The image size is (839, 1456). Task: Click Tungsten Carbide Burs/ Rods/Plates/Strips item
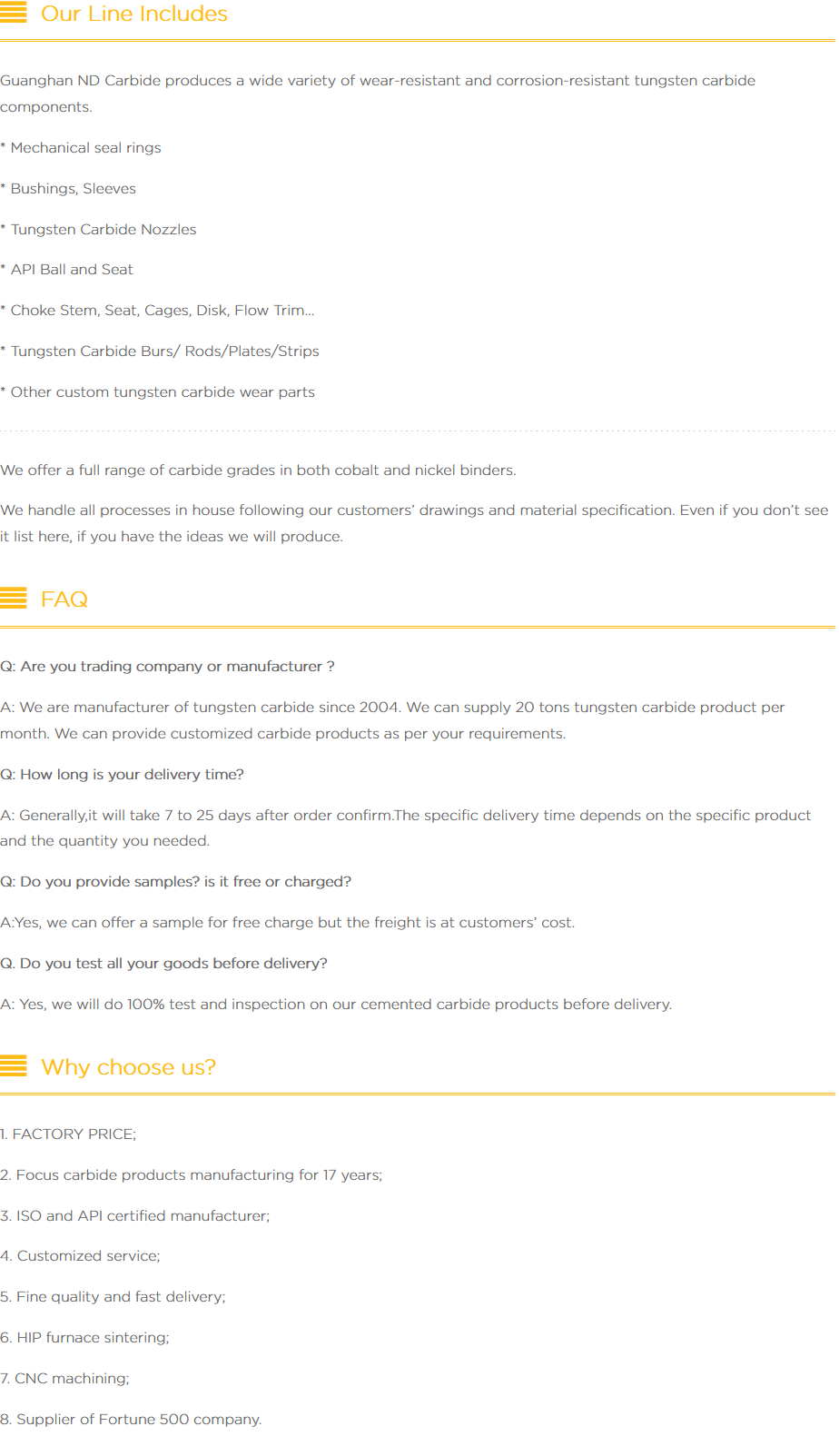[x=164, y=352]
